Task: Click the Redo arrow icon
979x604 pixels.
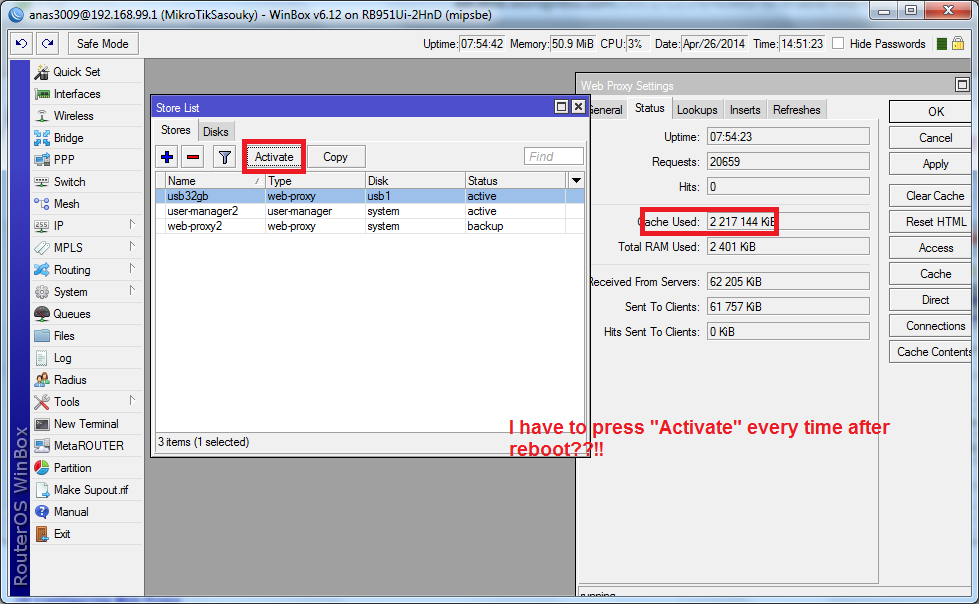Action: click(47, 44)
